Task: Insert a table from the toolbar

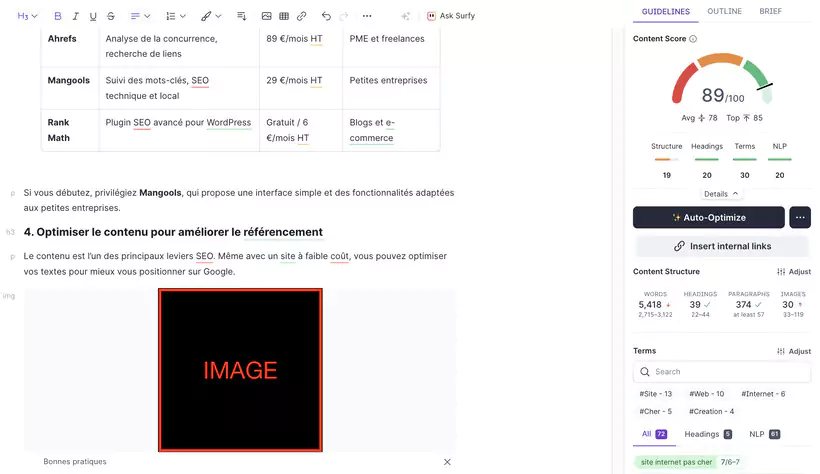Action: coord(284,16)
